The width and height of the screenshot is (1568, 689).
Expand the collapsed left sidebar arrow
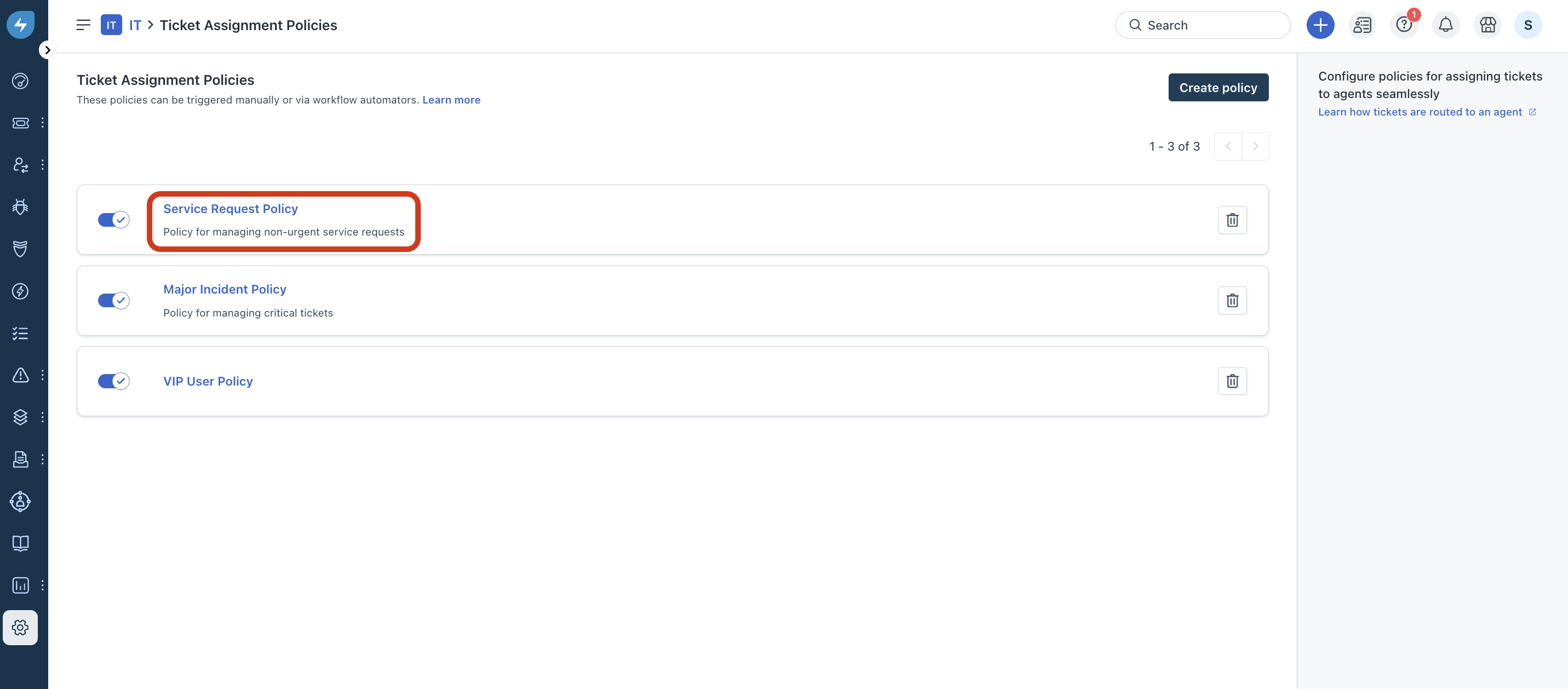(x=48, y=50)
